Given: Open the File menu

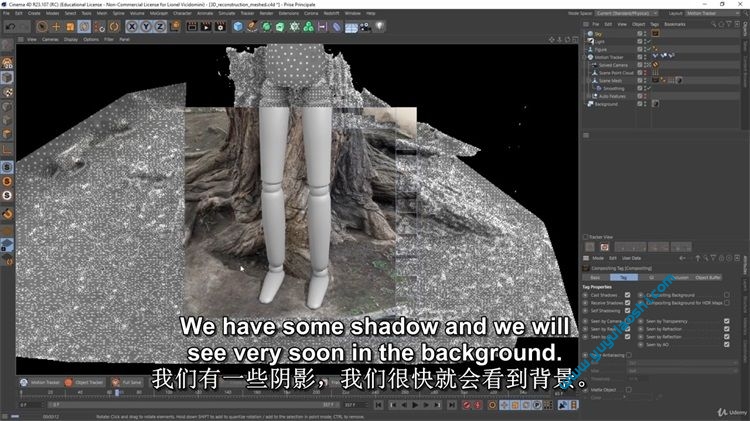Looking at the screenshot, I should (6, 13).
